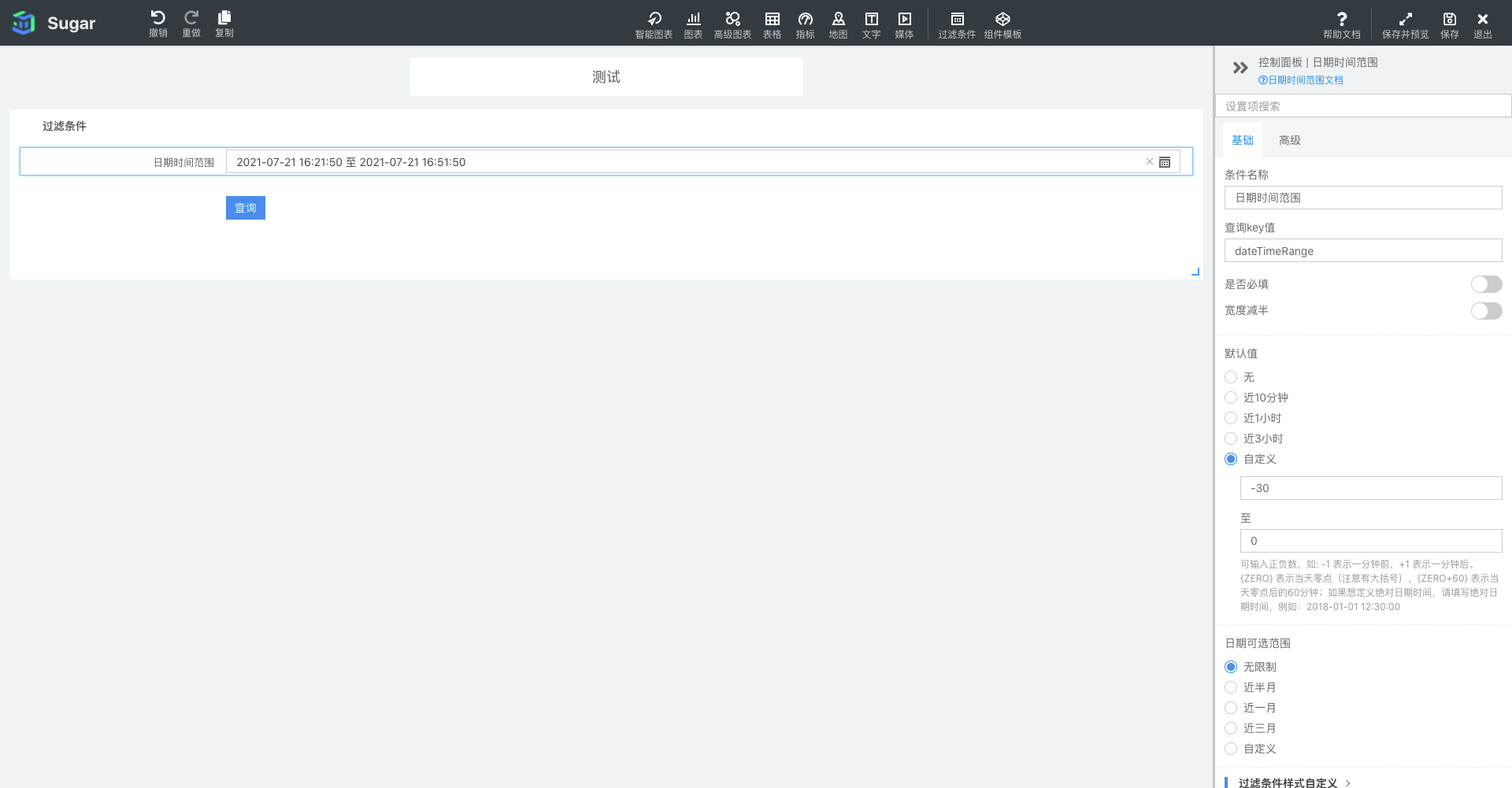Choose 近一月 for date selectable range
Viewport: 1512px width, 788px height.
(x=1231, y=708)
